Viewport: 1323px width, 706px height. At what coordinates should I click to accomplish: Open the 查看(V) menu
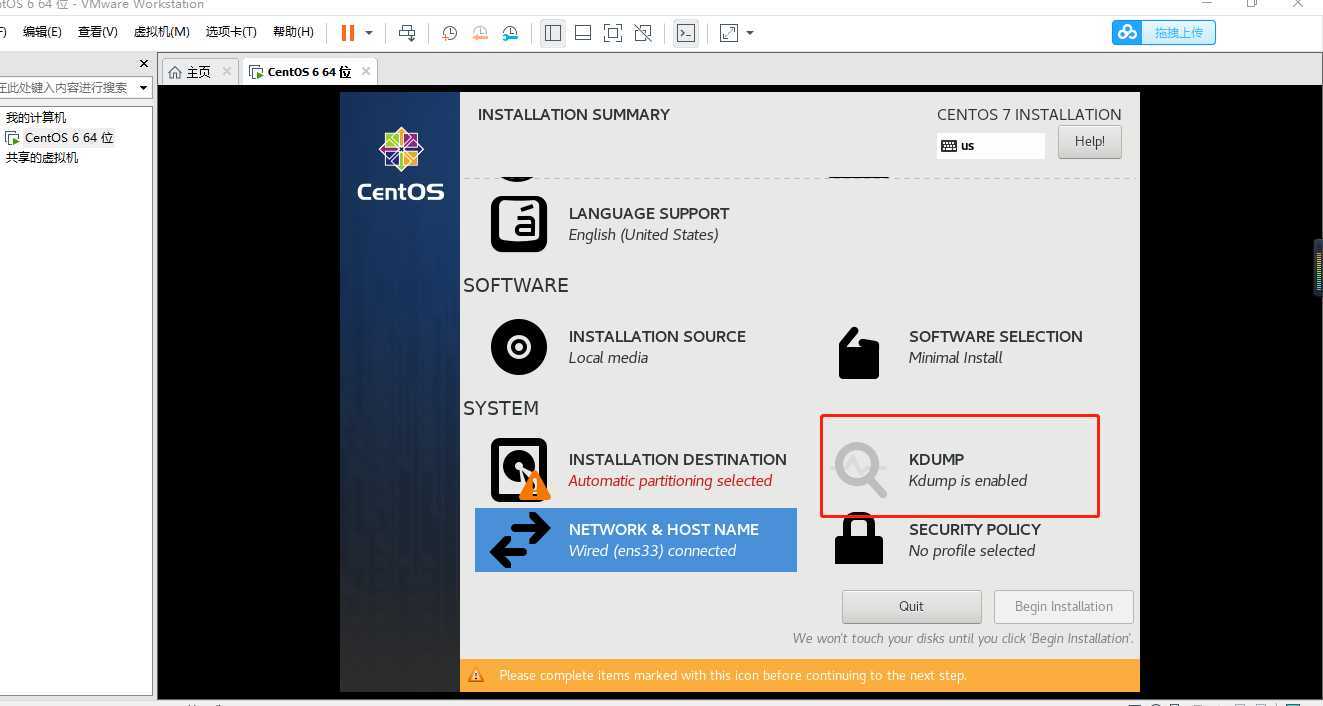tap(97, 32)
